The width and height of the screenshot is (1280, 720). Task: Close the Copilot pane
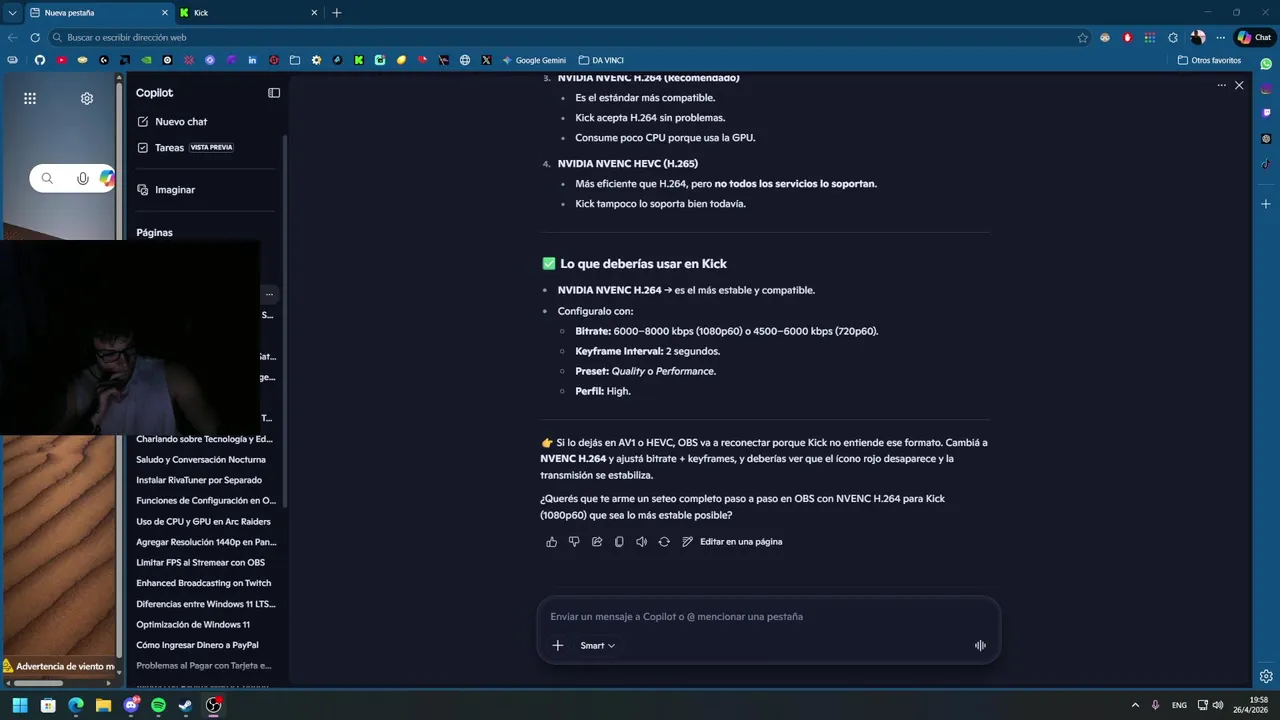pos(1239,86)
